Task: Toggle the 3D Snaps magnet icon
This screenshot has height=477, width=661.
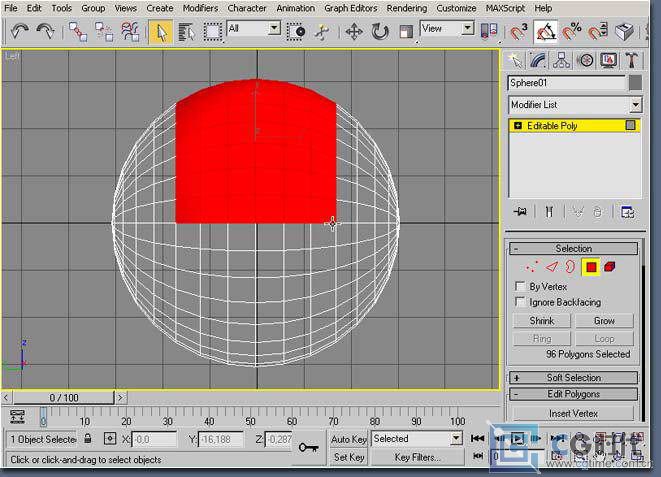Action: (519, 32)
